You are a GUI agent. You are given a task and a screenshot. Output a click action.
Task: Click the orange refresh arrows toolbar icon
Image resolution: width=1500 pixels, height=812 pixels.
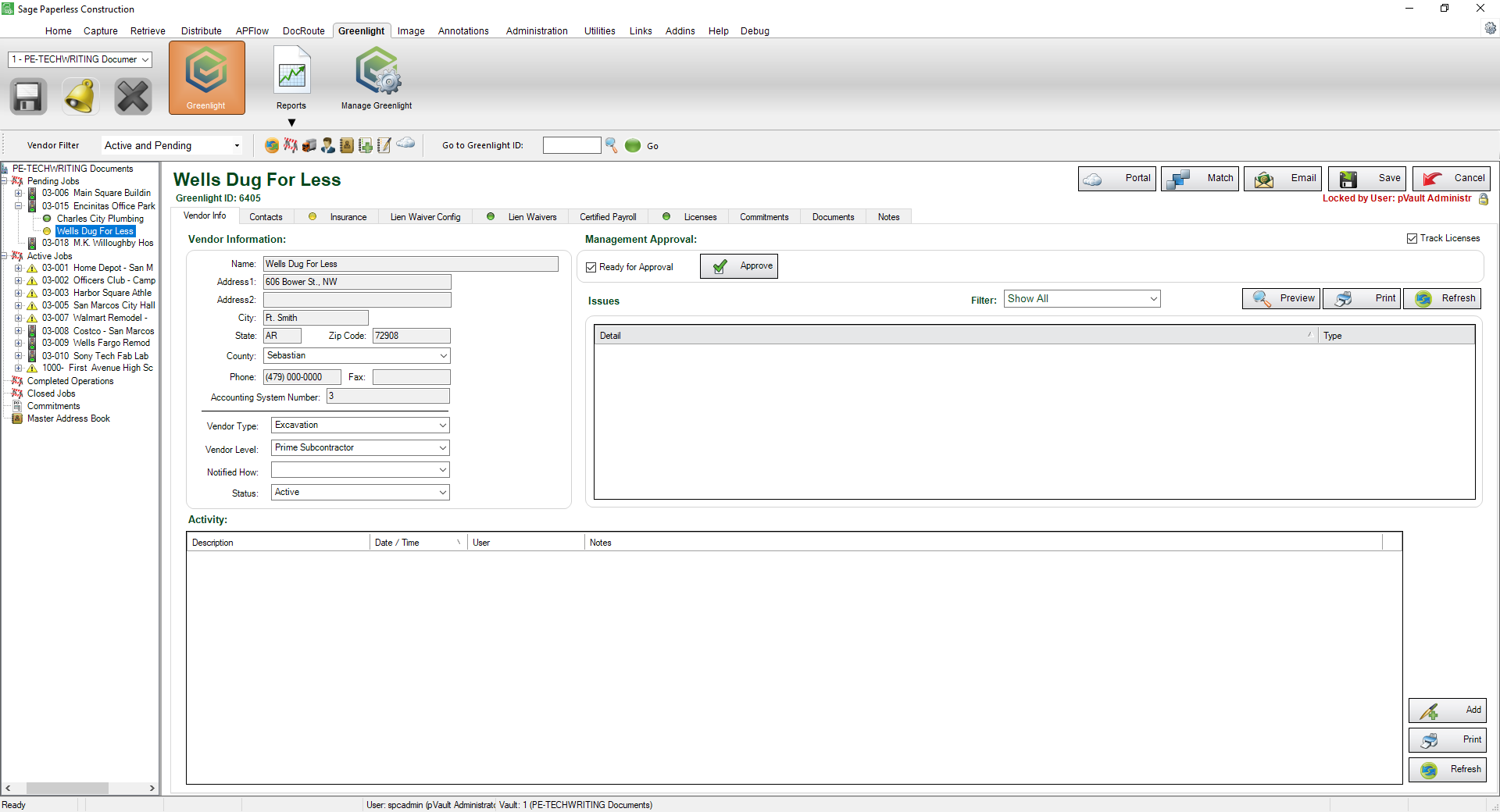pyautogui.click(x=272, y=145)
